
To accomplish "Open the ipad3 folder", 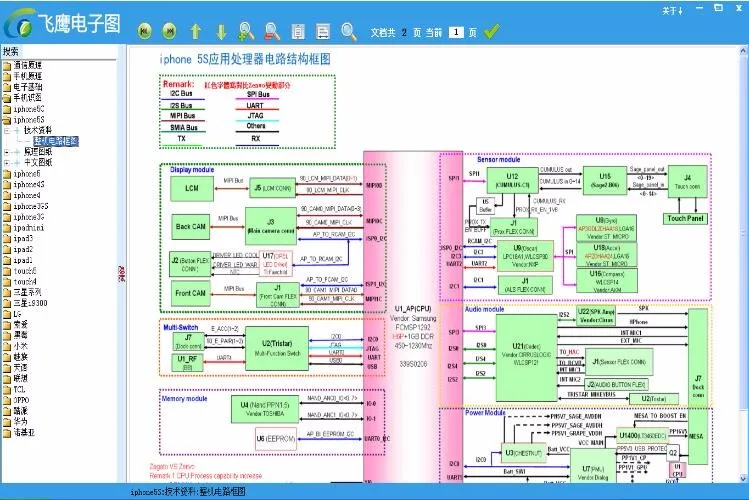I will pos(18,238).
